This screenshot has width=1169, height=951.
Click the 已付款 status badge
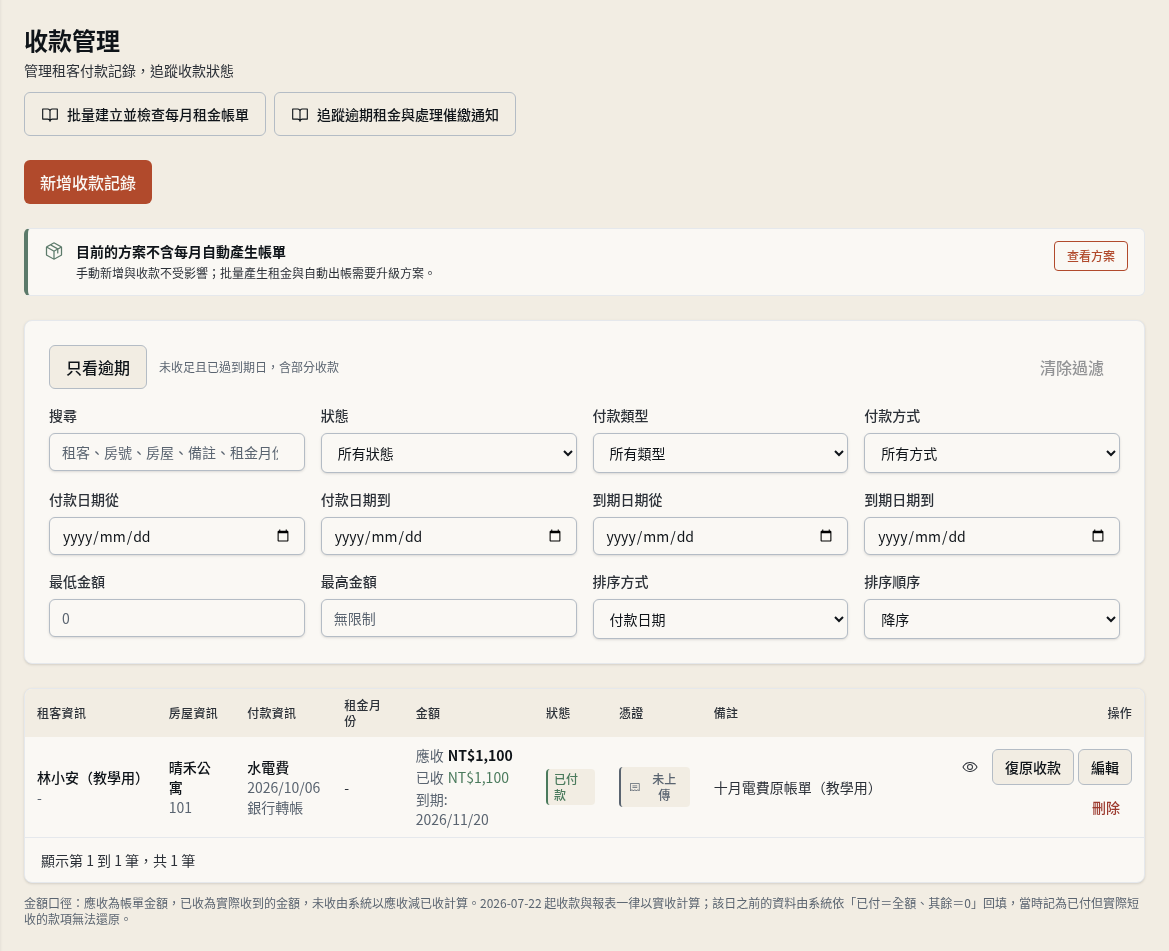(x=570, y=787)
